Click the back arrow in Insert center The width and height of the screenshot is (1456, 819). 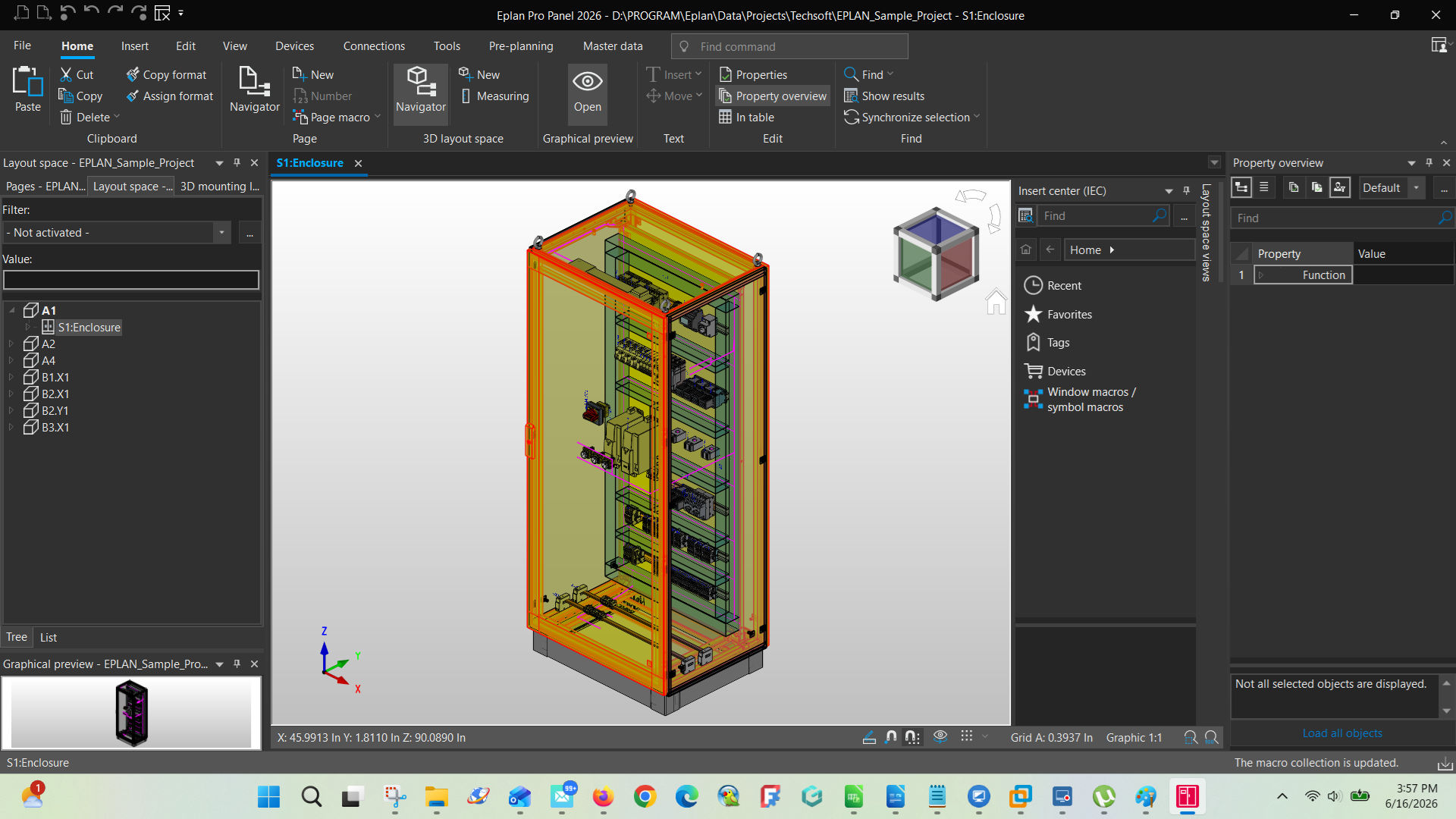1050,249
